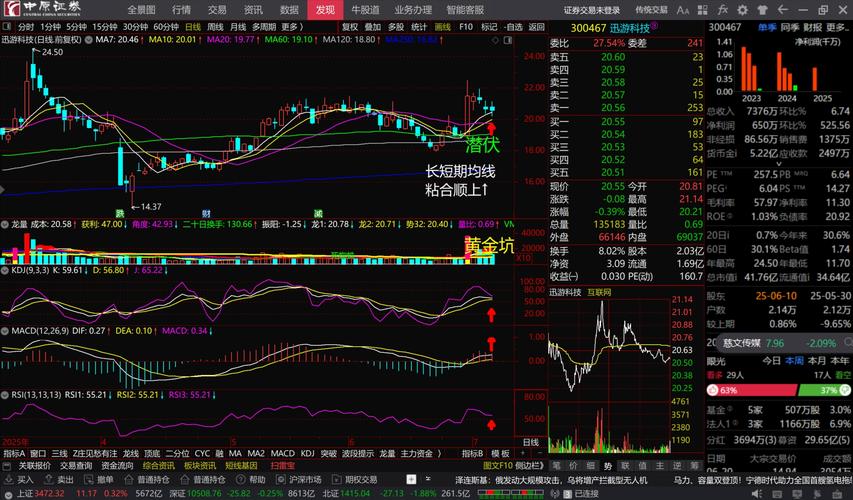Expand 更多 periods dropdown
Viewport: 853px width, 500px height.
coord(293,27)
